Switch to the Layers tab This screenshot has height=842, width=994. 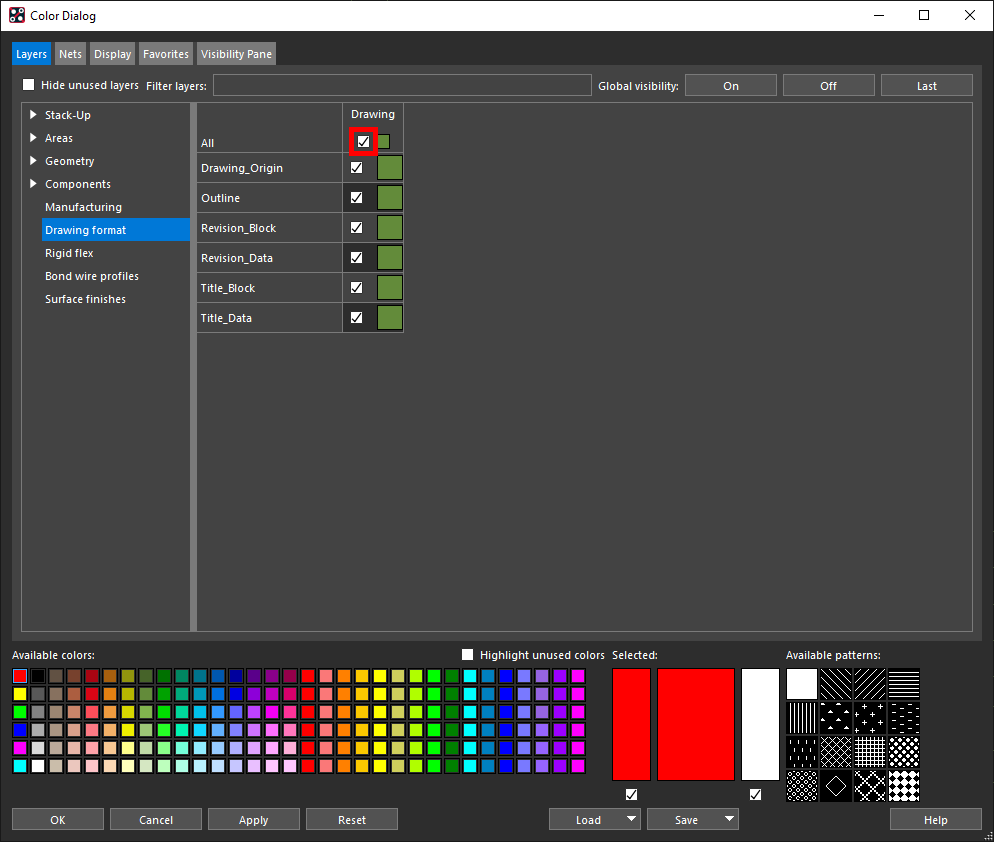(32, 54)
